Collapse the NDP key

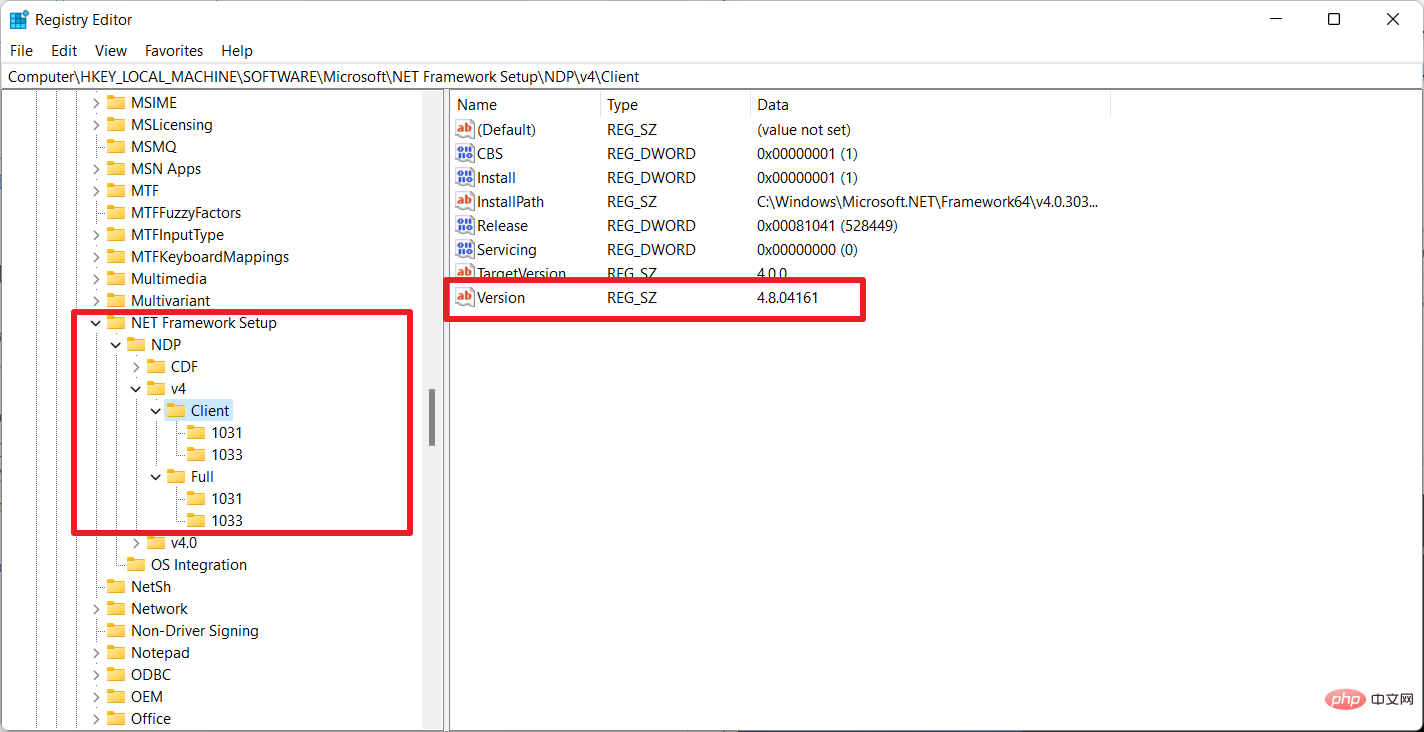tap(116, 344)
